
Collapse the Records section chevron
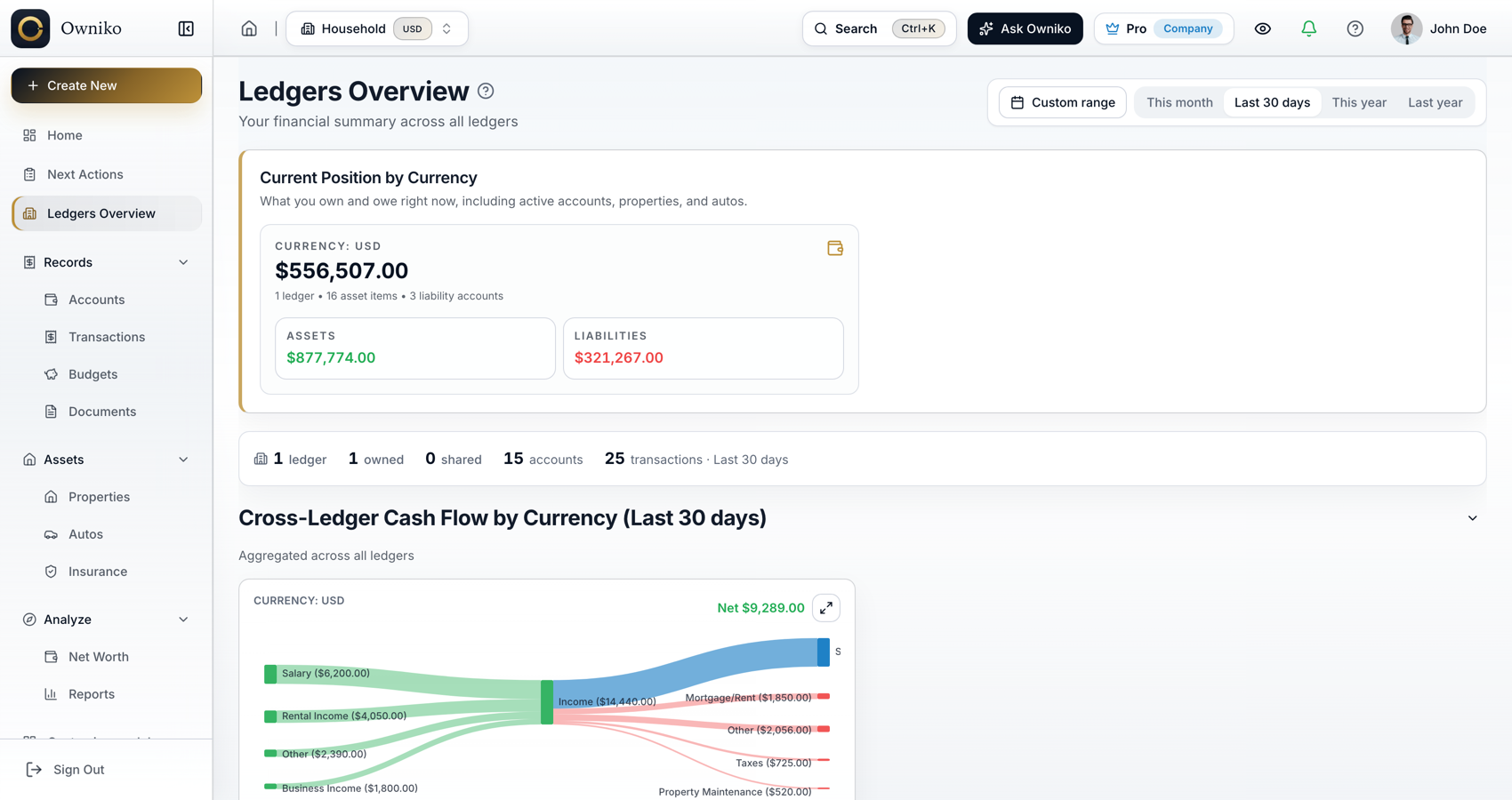click(x=183, y=262)
